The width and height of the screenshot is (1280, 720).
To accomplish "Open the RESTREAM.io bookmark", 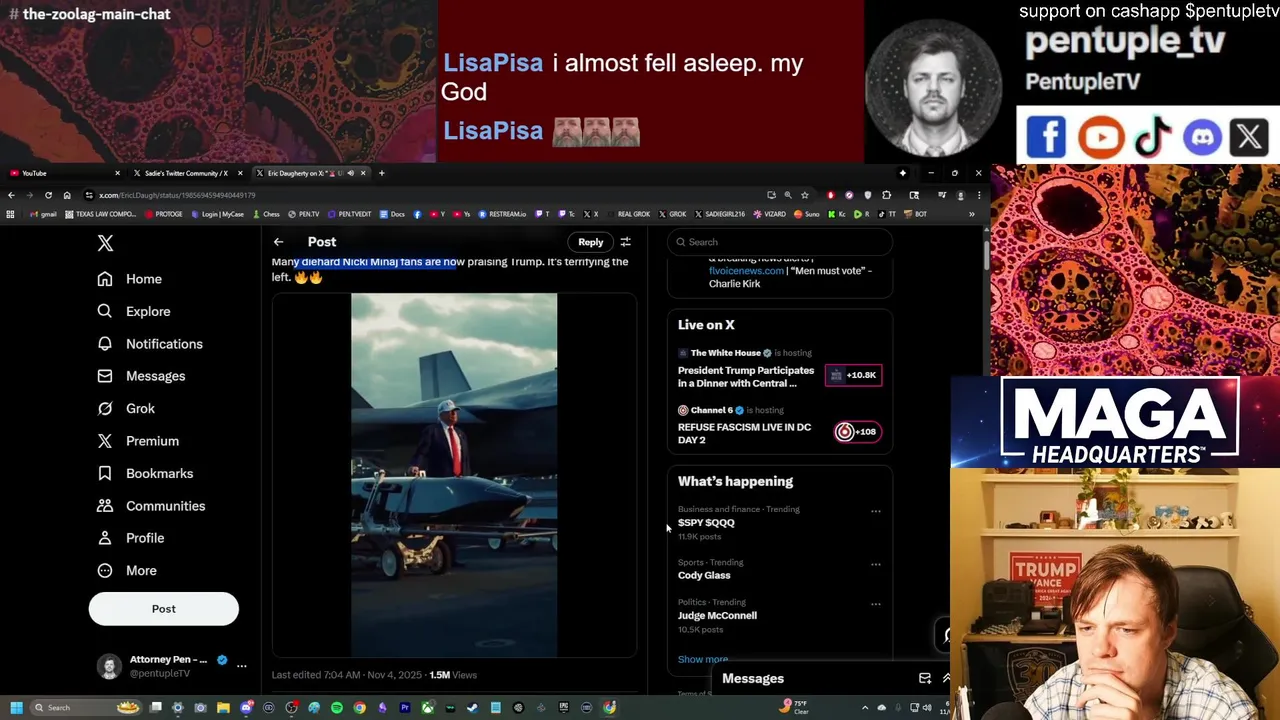I will click(x=502, y=214).
